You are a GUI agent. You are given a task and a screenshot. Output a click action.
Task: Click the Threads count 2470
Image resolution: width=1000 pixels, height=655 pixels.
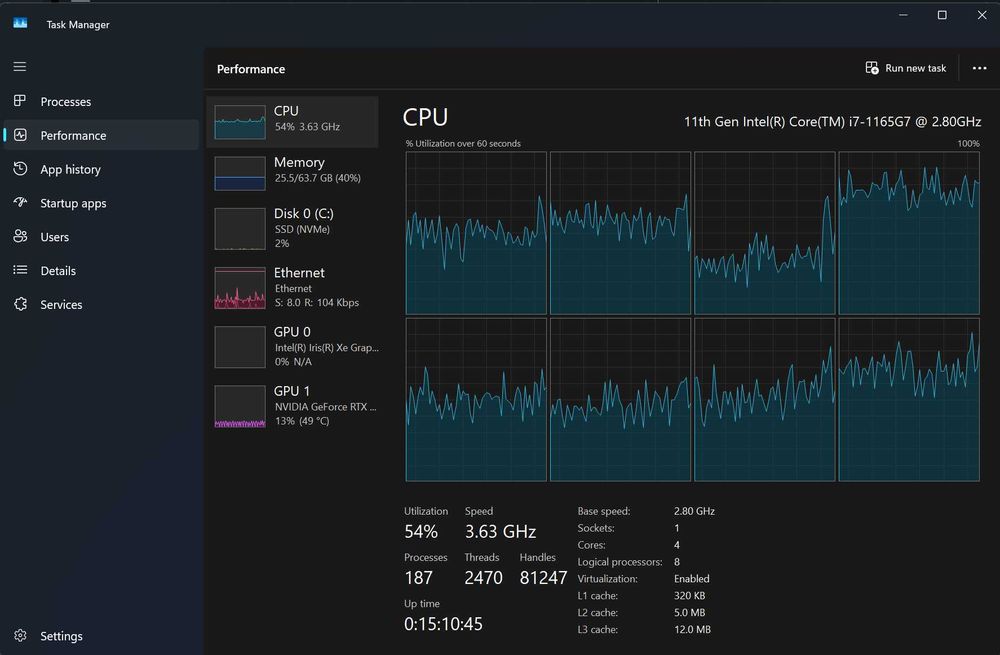[x=483, y=578]
